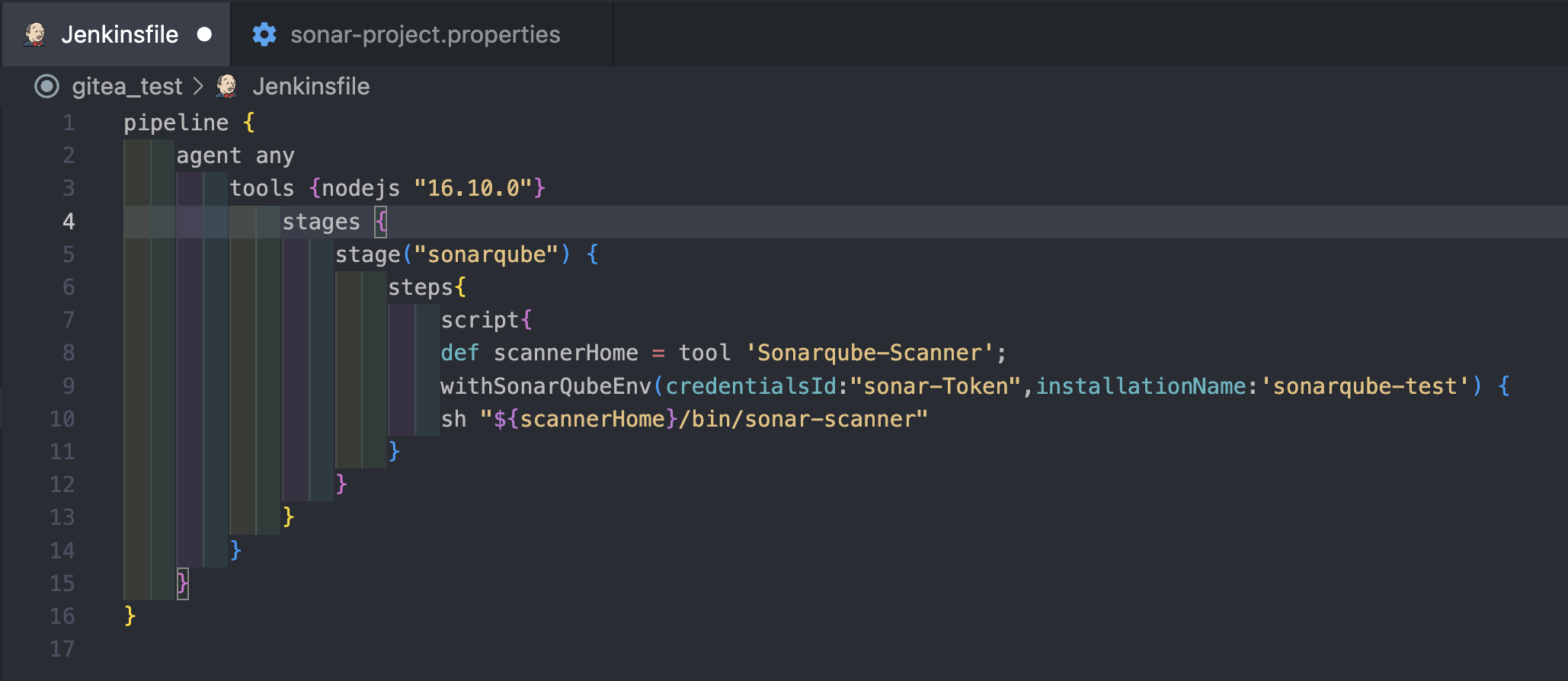Click the gear icon on sonar-project.properties tab

(264, 34)
